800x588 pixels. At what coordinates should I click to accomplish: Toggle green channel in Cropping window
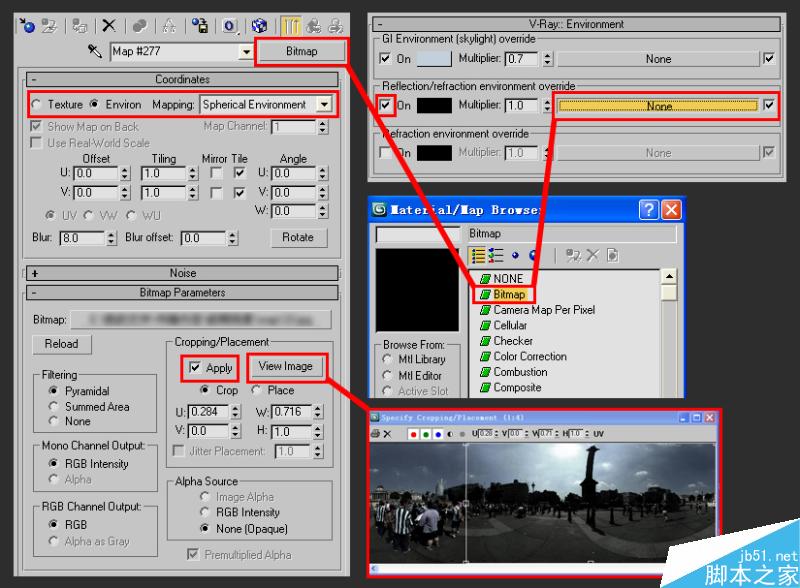(x=426, y=434)
